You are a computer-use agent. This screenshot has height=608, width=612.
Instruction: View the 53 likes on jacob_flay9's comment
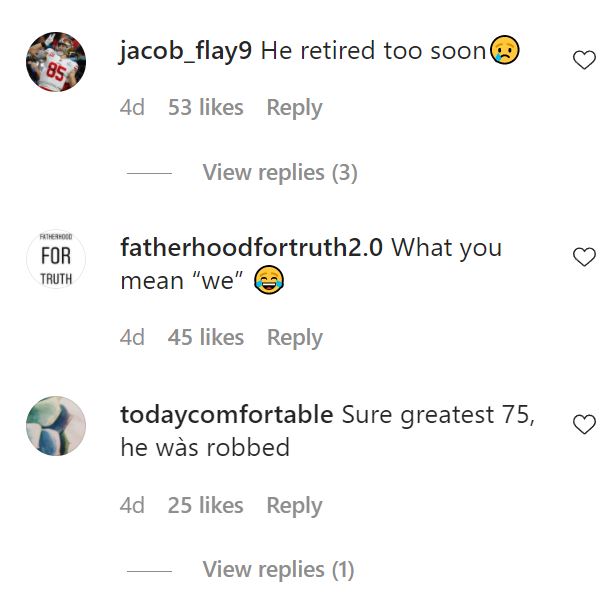click(205, 108)
